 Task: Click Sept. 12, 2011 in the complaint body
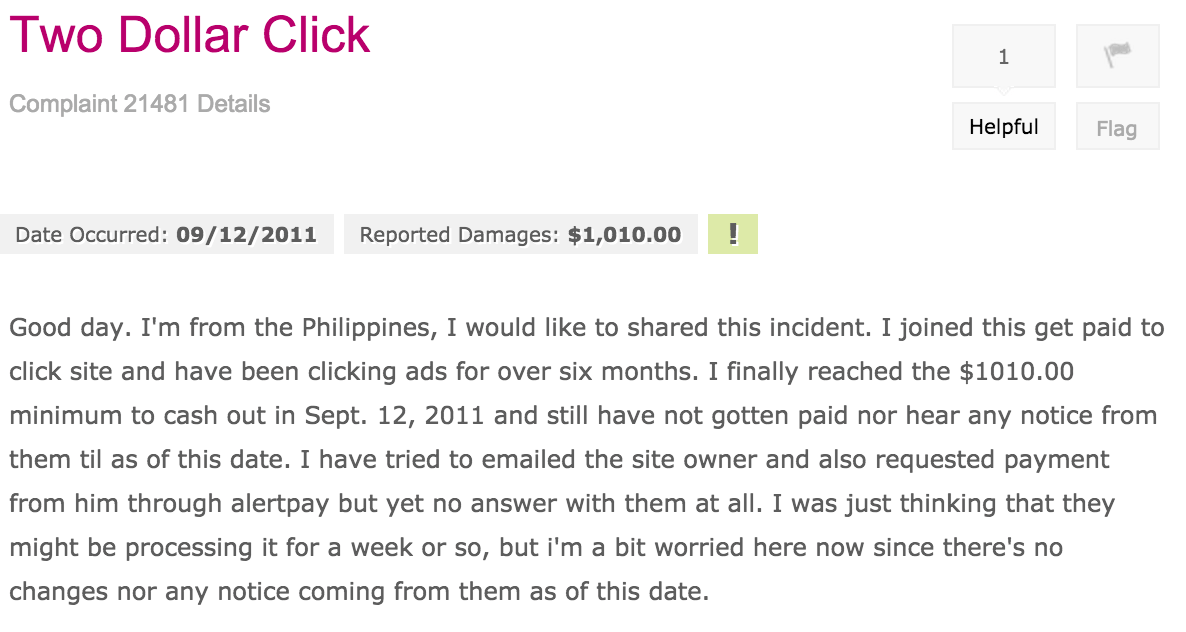pos(394,416)
